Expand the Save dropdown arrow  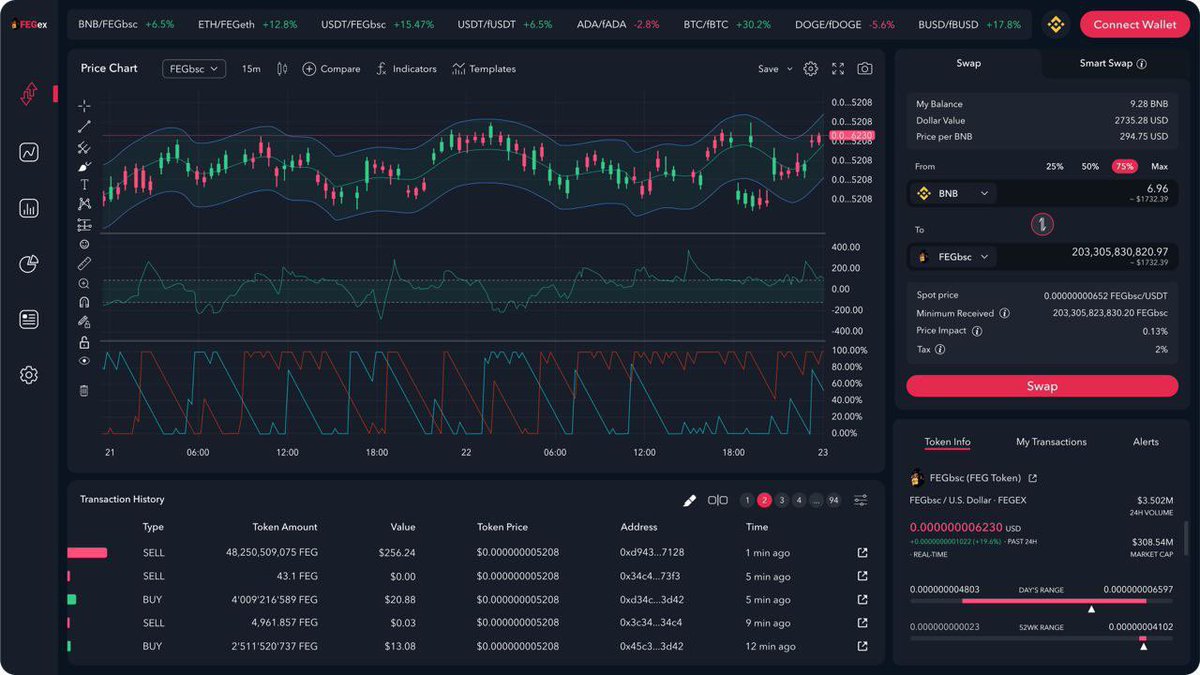(x=789, y=69)
